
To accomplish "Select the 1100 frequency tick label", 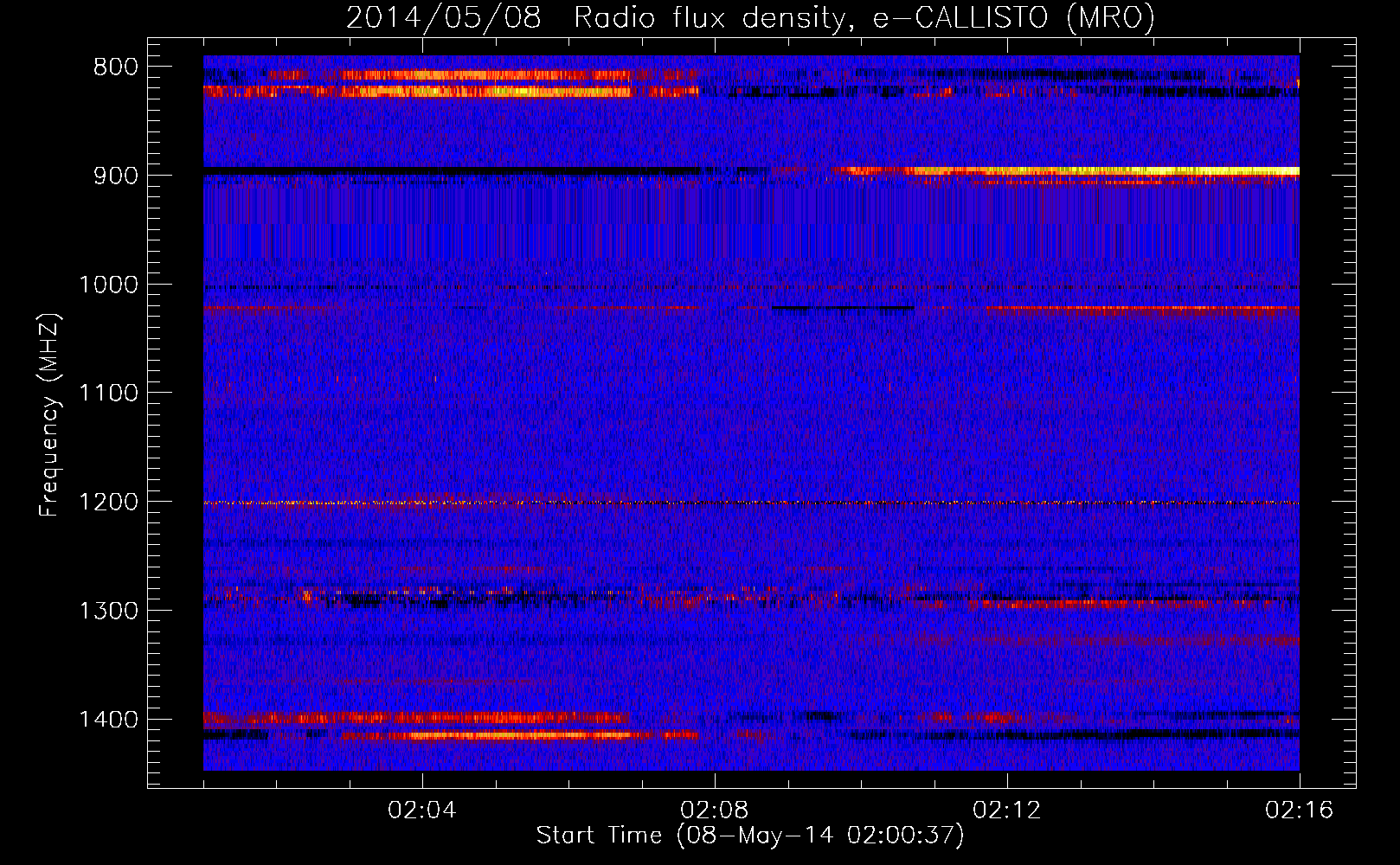I will [108, 393].
